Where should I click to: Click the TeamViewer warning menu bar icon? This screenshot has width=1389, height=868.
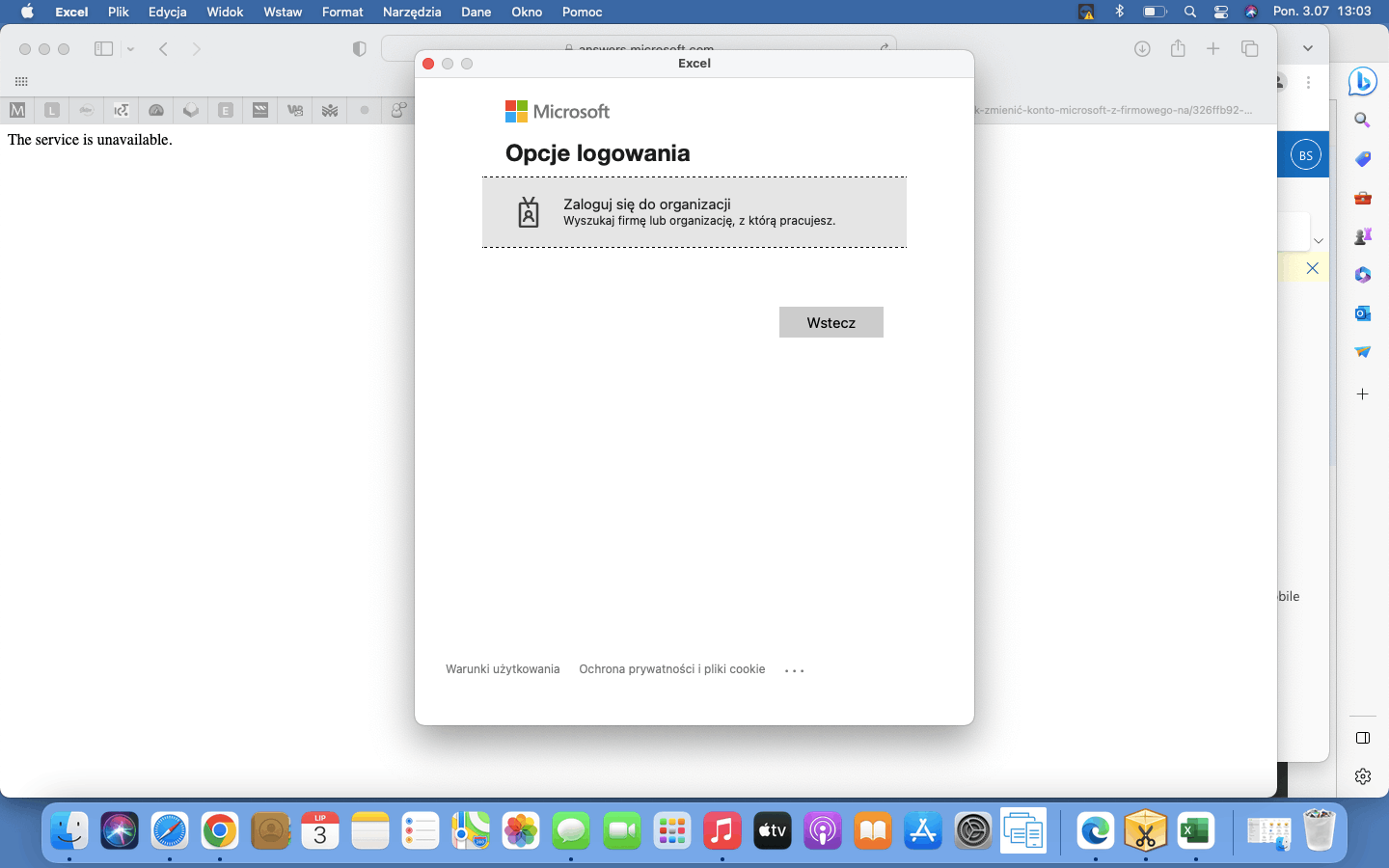tap(1086, 12)
